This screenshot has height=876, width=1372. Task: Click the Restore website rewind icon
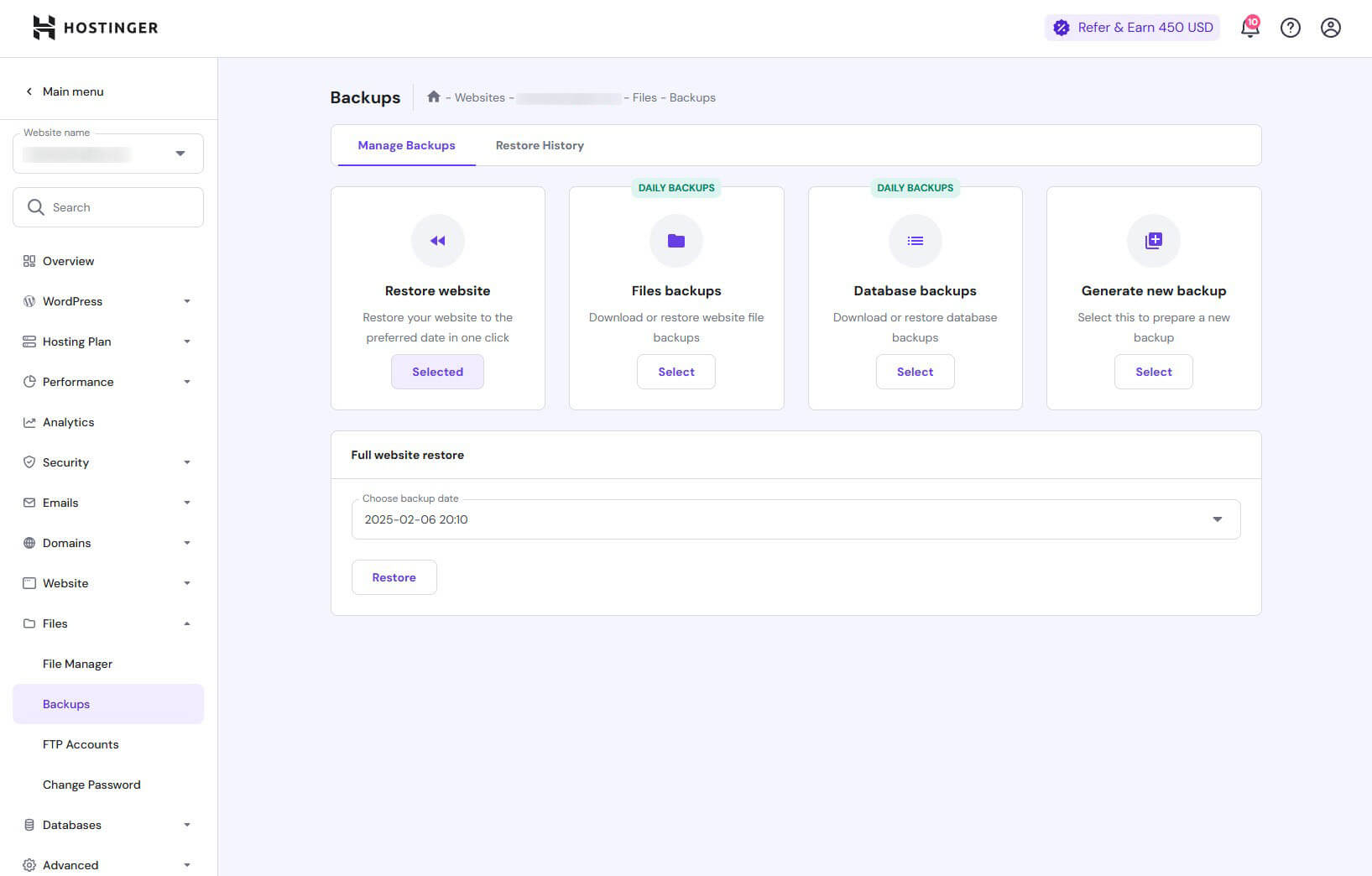coord(437,241)
